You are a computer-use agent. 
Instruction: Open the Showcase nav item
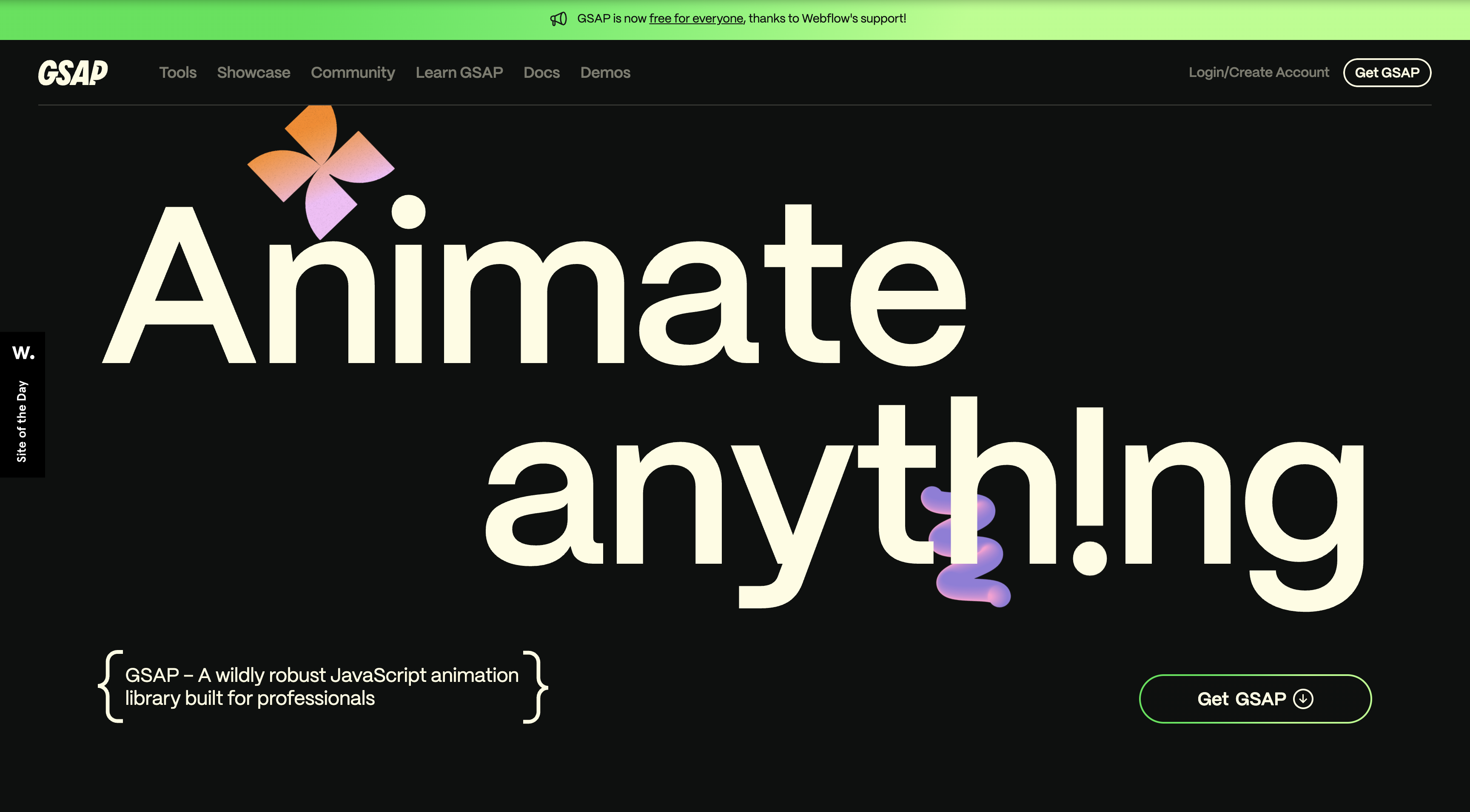click(254, 72)
